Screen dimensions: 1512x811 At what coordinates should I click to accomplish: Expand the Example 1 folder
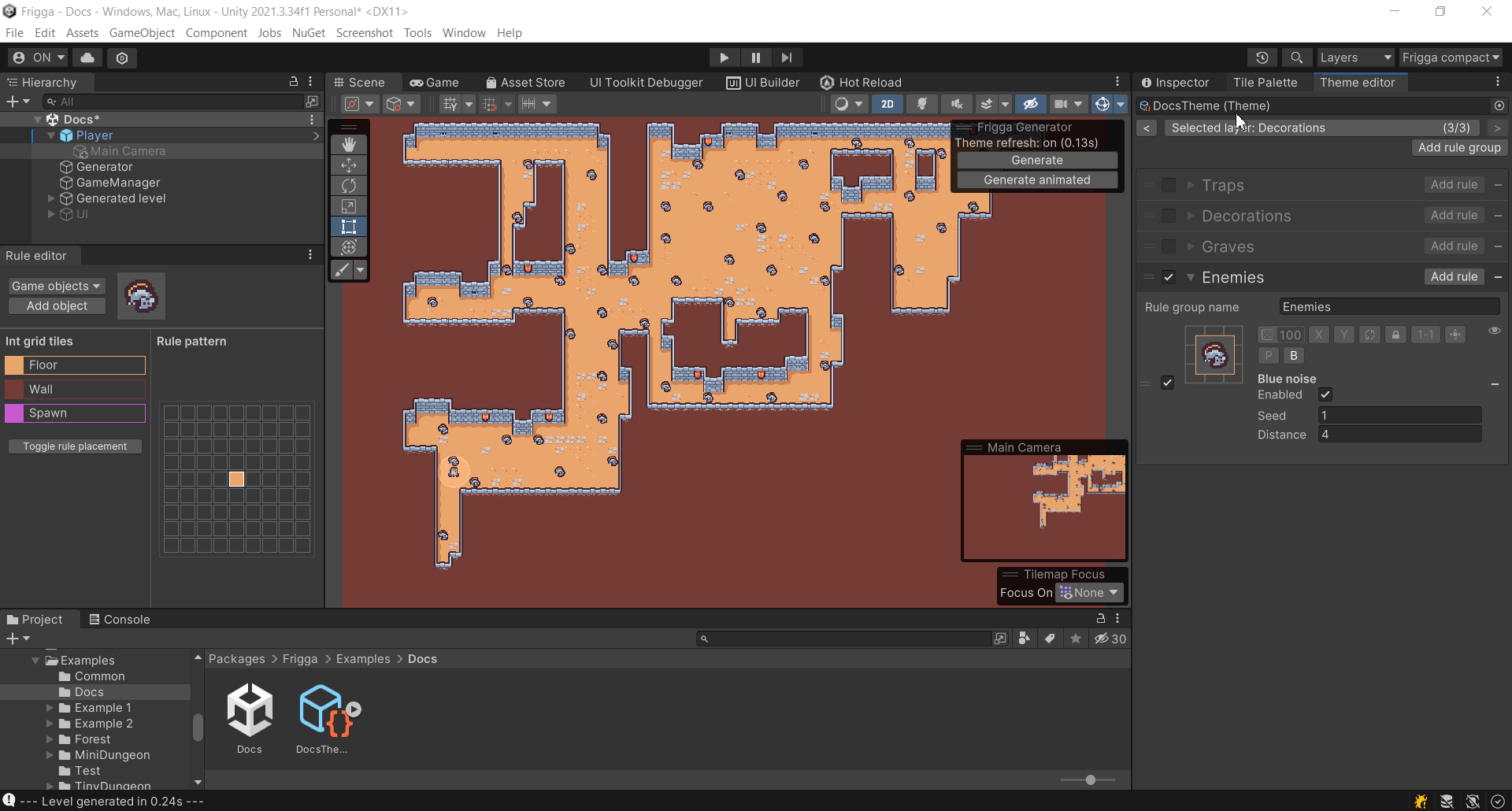point(50,708)
